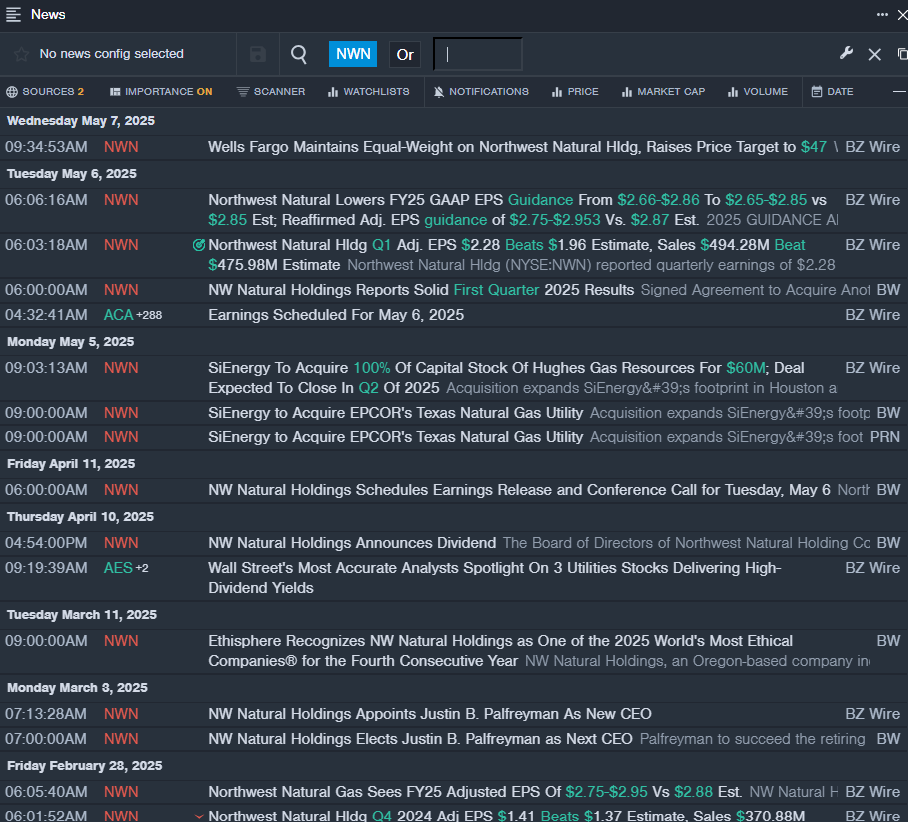Click the pop-out window icon
This screenshot has width=908, height=822.
pos(902,54)
